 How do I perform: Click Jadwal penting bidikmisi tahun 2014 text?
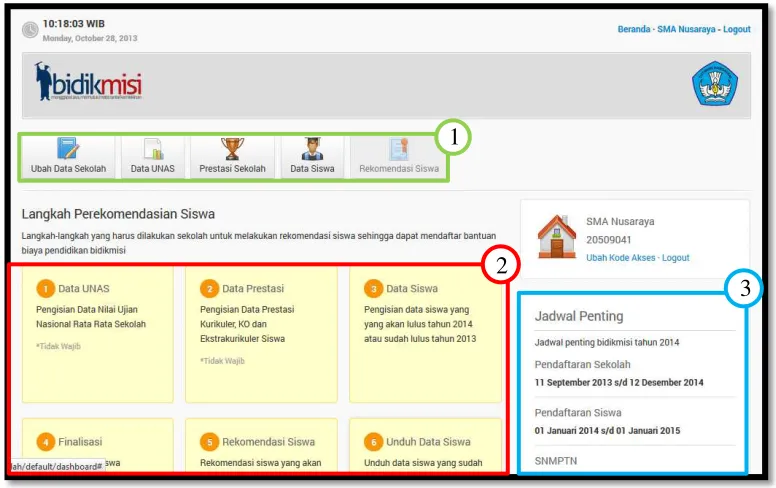607,342
